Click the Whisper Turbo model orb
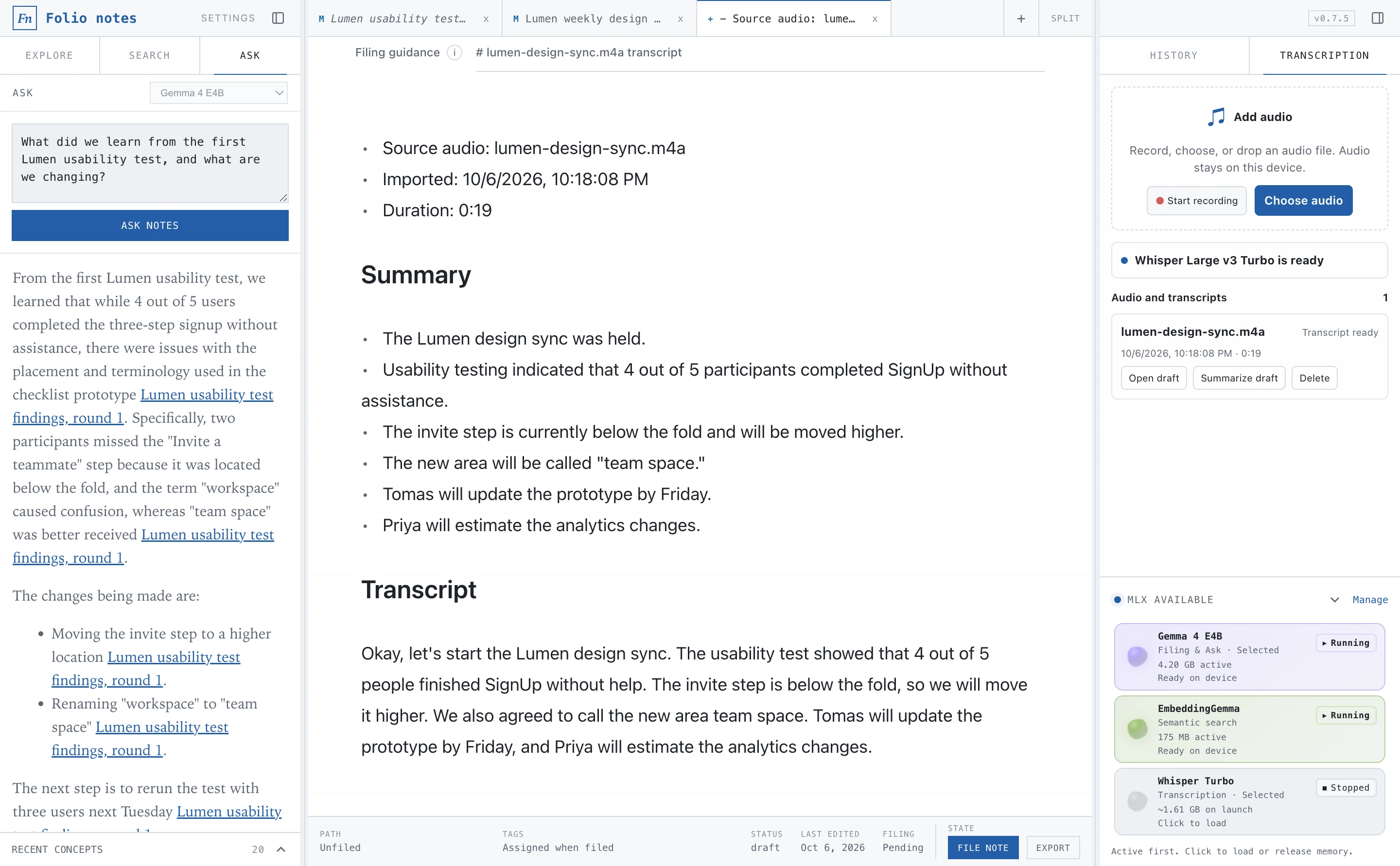 pos(1137,801)
